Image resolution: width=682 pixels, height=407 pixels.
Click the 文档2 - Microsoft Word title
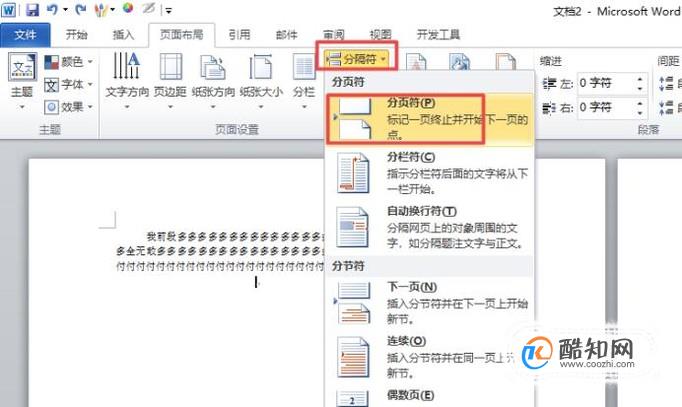[617, 11]
